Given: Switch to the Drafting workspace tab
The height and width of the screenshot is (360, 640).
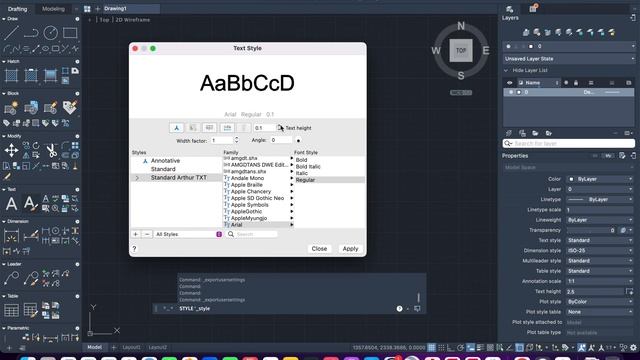Looking at the screenshot, I should [x=18, y=9].
